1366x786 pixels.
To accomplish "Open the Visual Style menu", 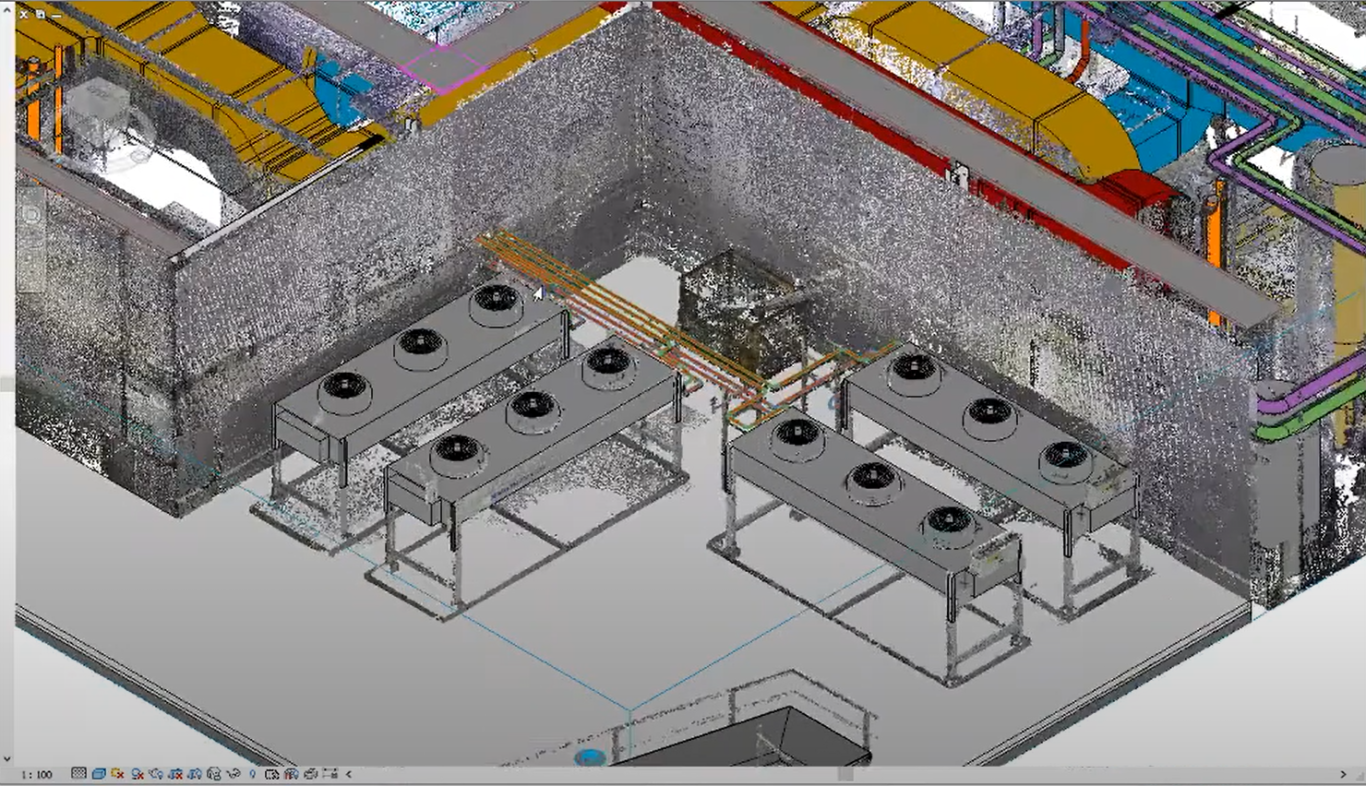I will (99, 774).
